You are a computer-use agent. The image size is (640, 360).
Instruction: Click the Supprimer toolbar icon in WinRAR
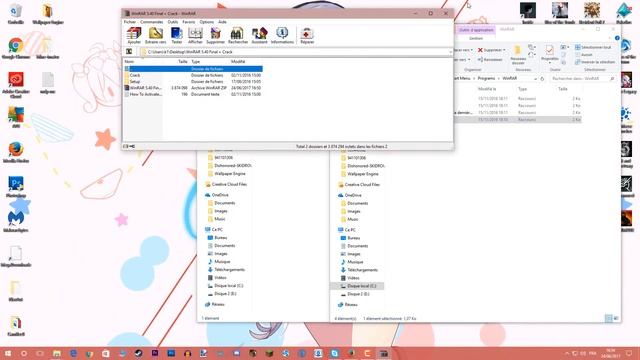click(x=215, y=36)
